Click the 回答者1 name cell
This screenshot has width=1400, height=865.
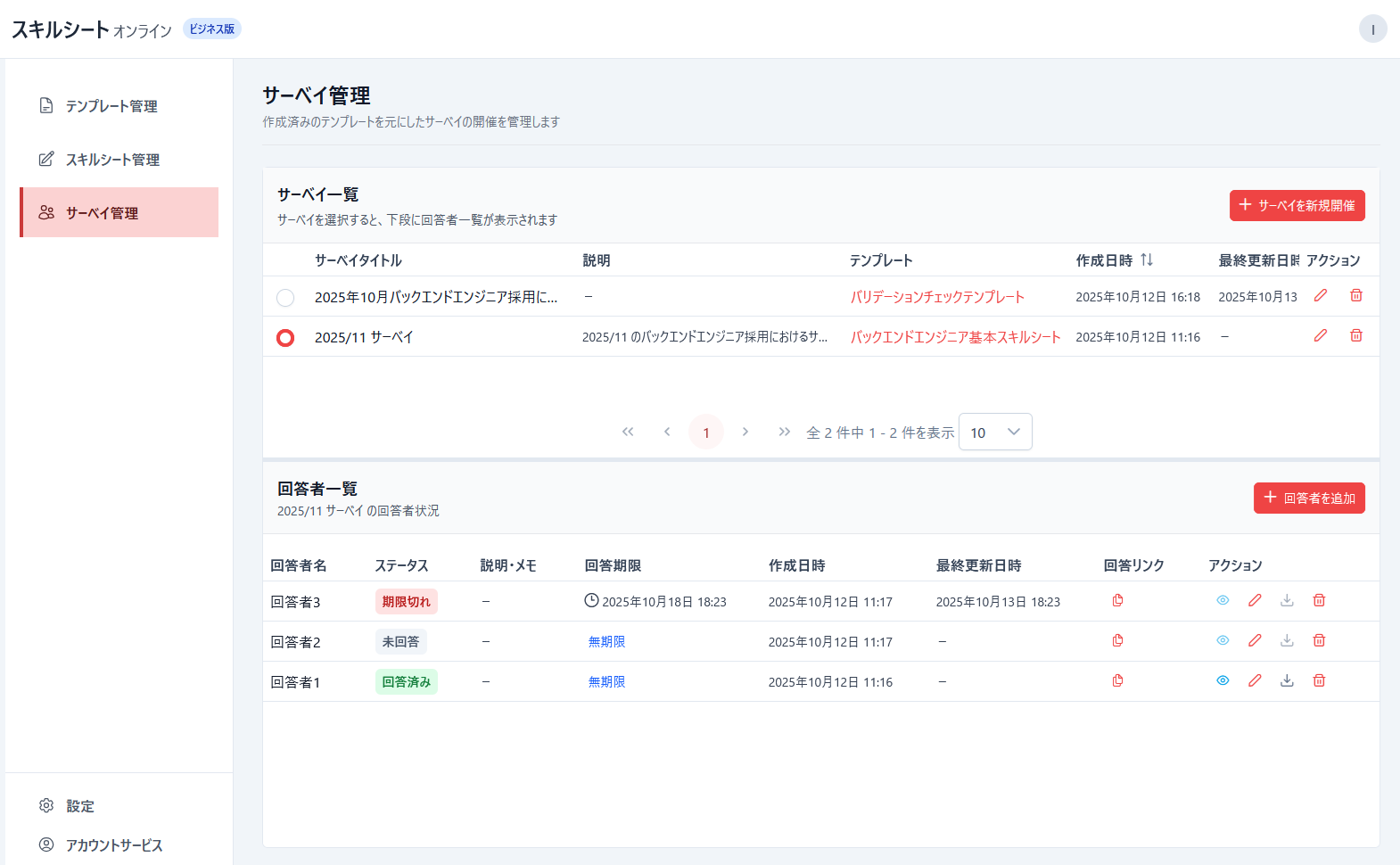295,682
